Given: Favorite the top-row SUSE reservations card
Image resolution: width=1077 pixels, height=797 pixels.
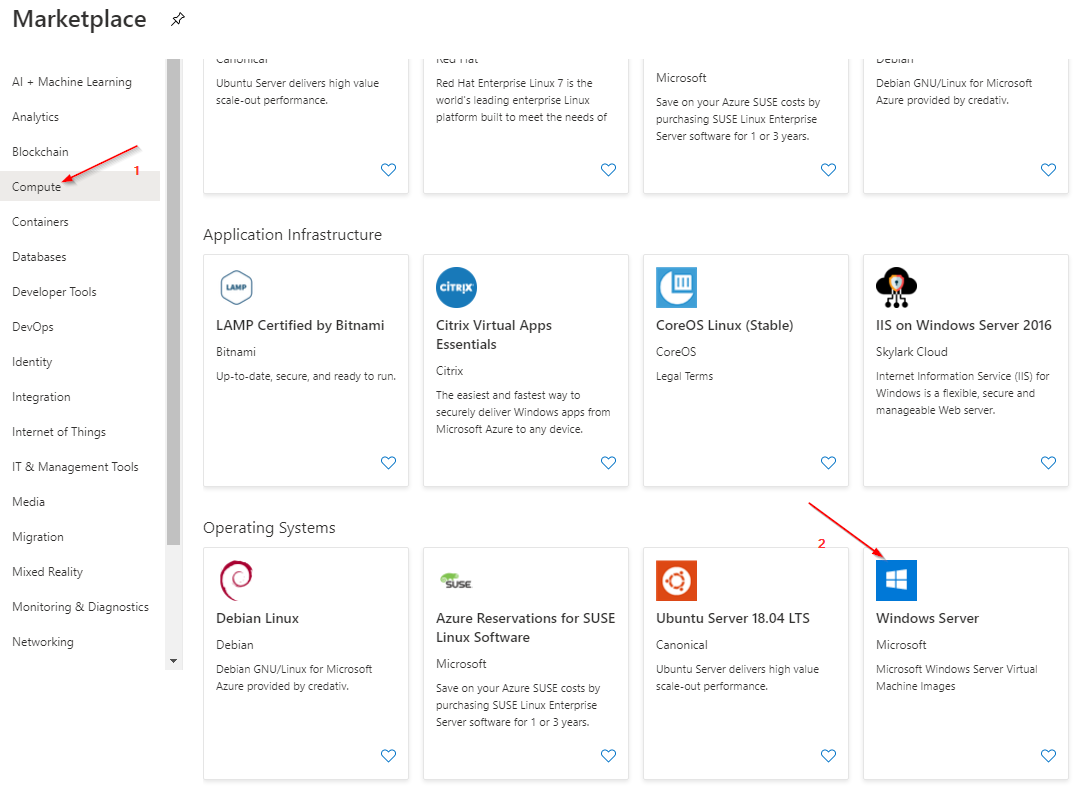Looking at the screenshot, I should (828, 169).
